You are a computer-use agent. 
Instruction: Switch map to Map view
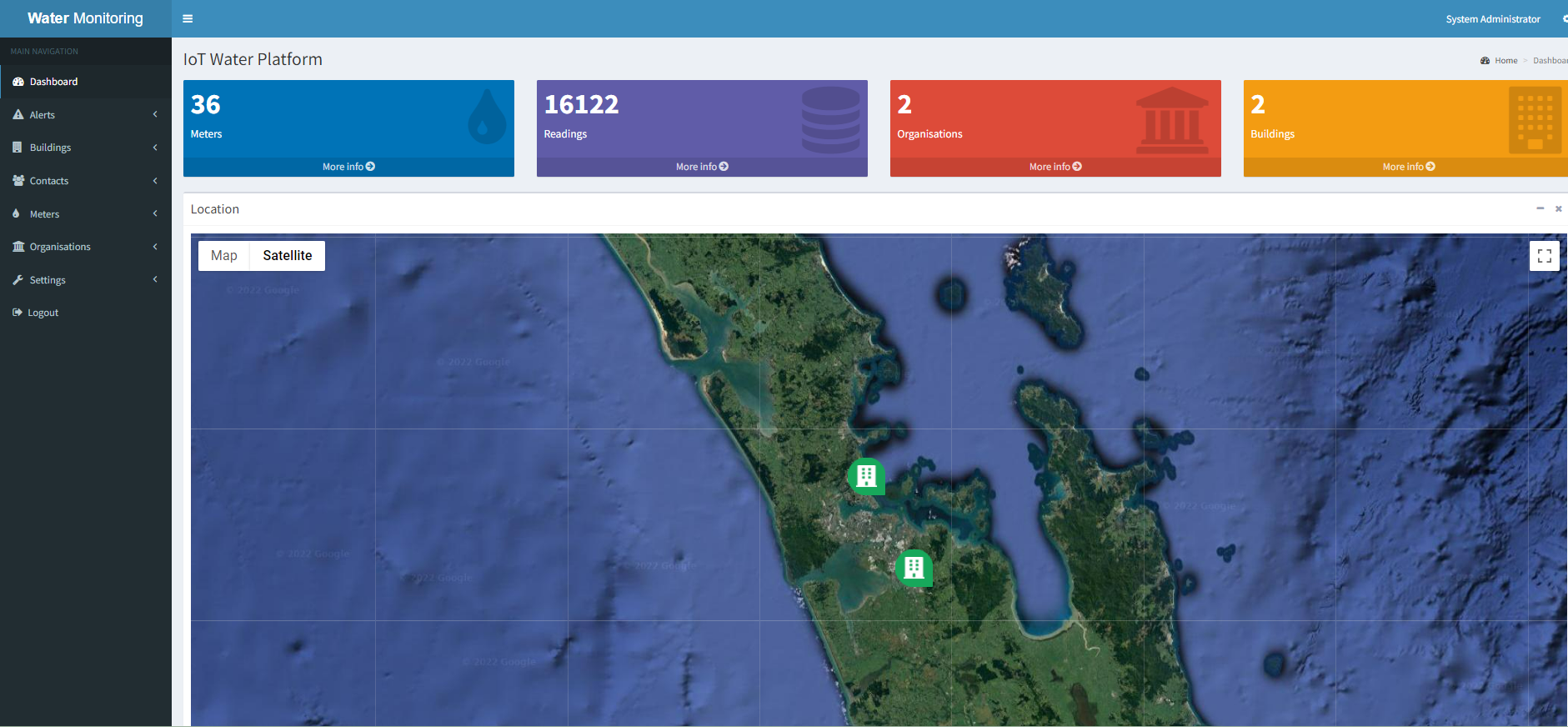pos(223,256)
